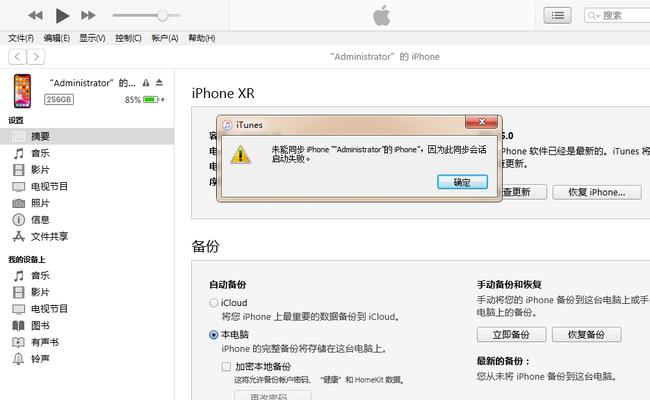650x400 pixels.
Task: Enable the 加密本地备份 checkbox
Action: pyautogui.click(x=226, y=366)
